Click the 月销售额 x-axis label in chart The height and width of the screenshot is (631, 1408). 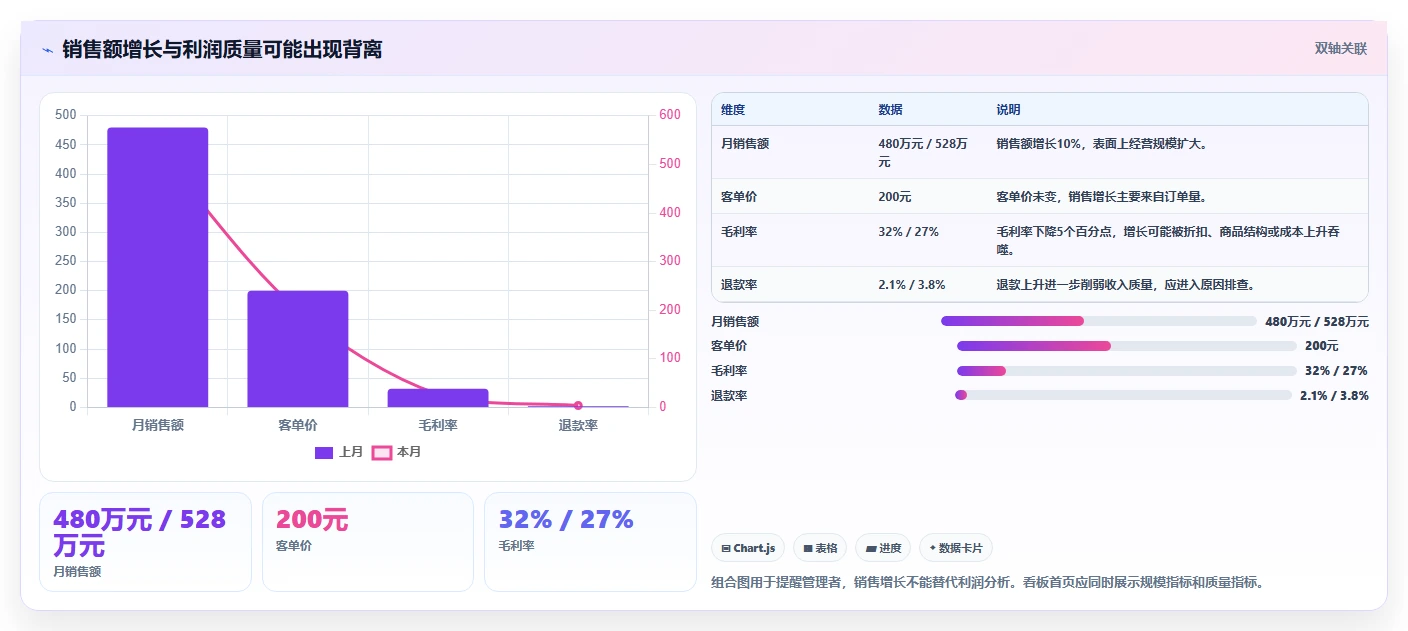coord(158,425)
